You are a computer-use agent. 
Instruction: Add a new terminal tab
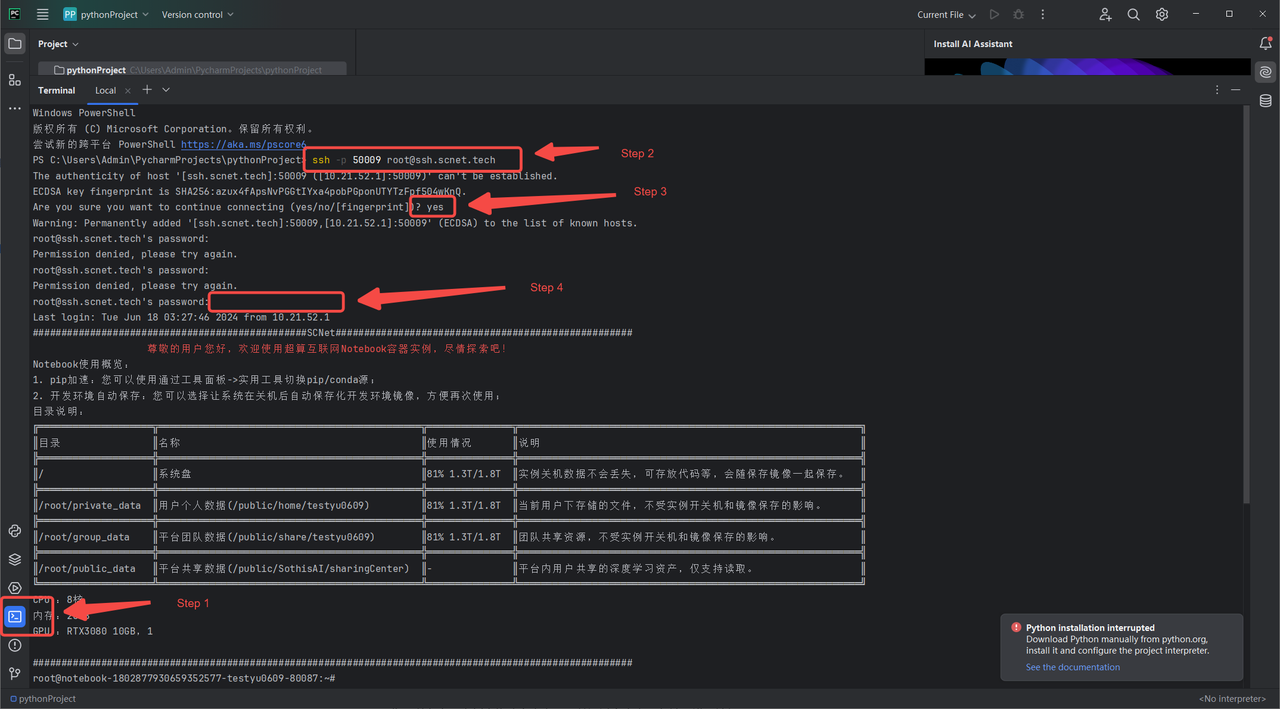(147, 90)
